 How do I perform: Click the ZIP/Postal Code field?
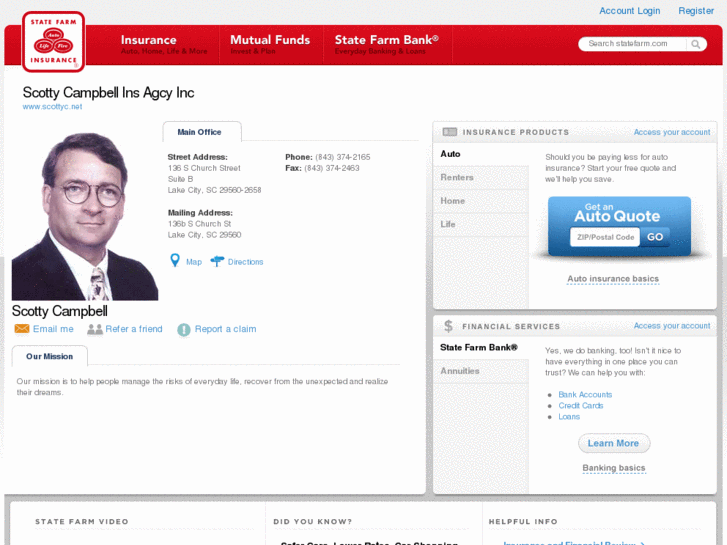[x=604, y=237]
